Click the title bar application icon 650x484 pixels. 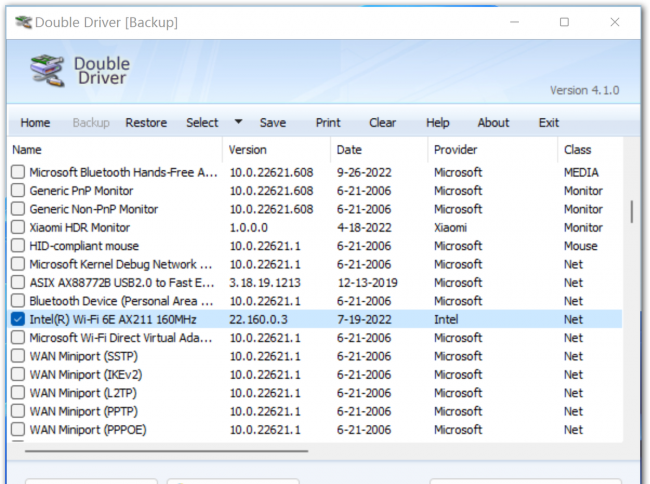coord(23,22)
